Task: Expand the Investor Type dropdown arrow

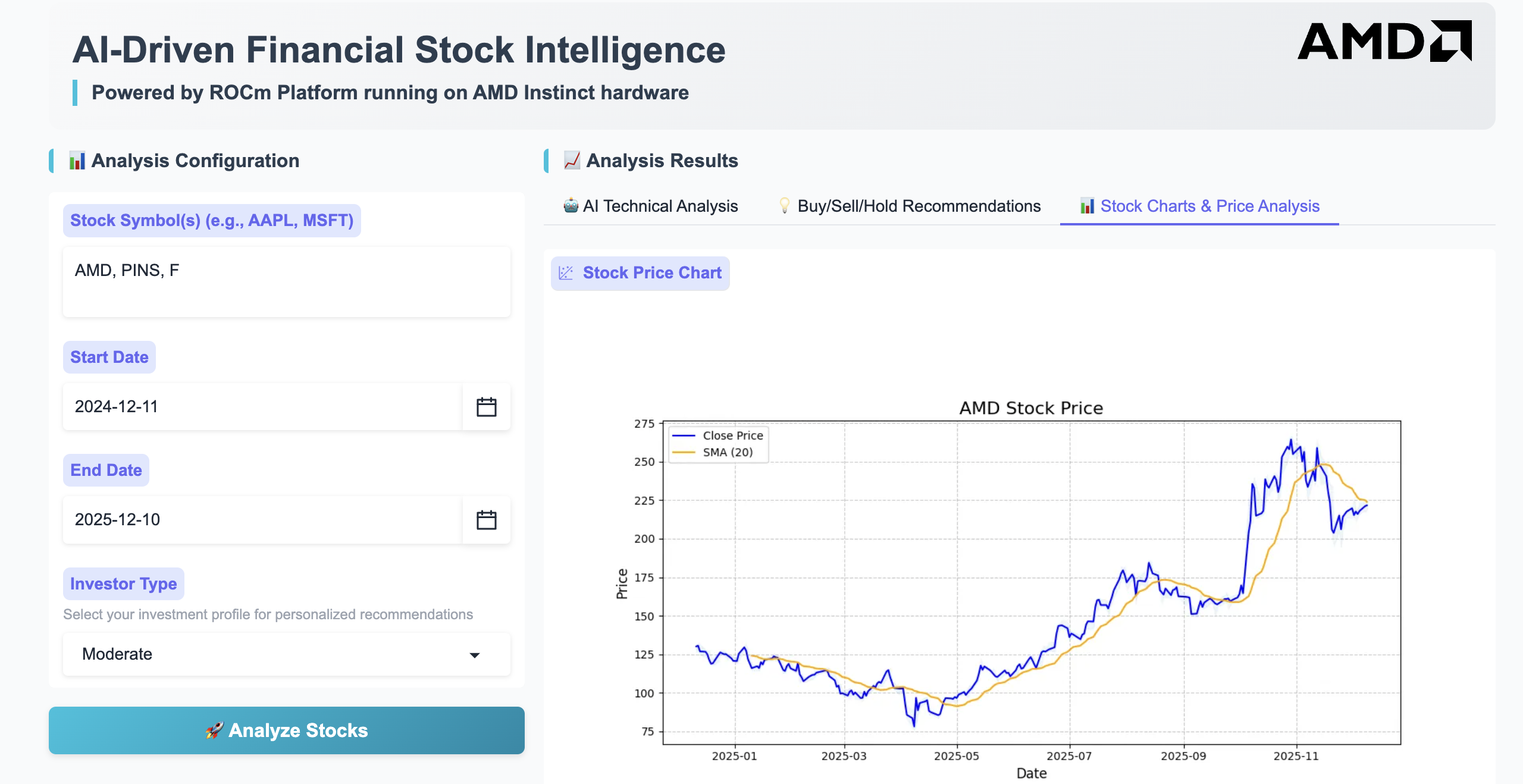Action: (x=474, y=655)
